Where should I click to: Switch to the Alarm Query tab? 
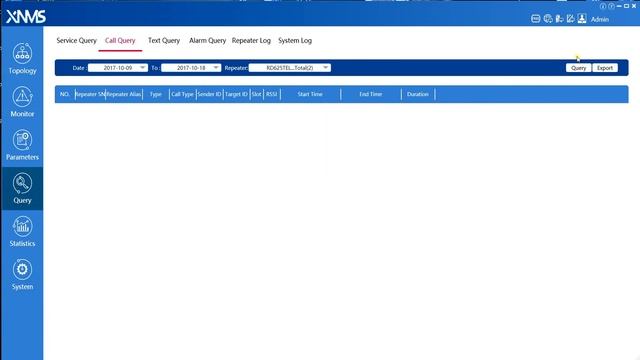click(x=207, y=40)
